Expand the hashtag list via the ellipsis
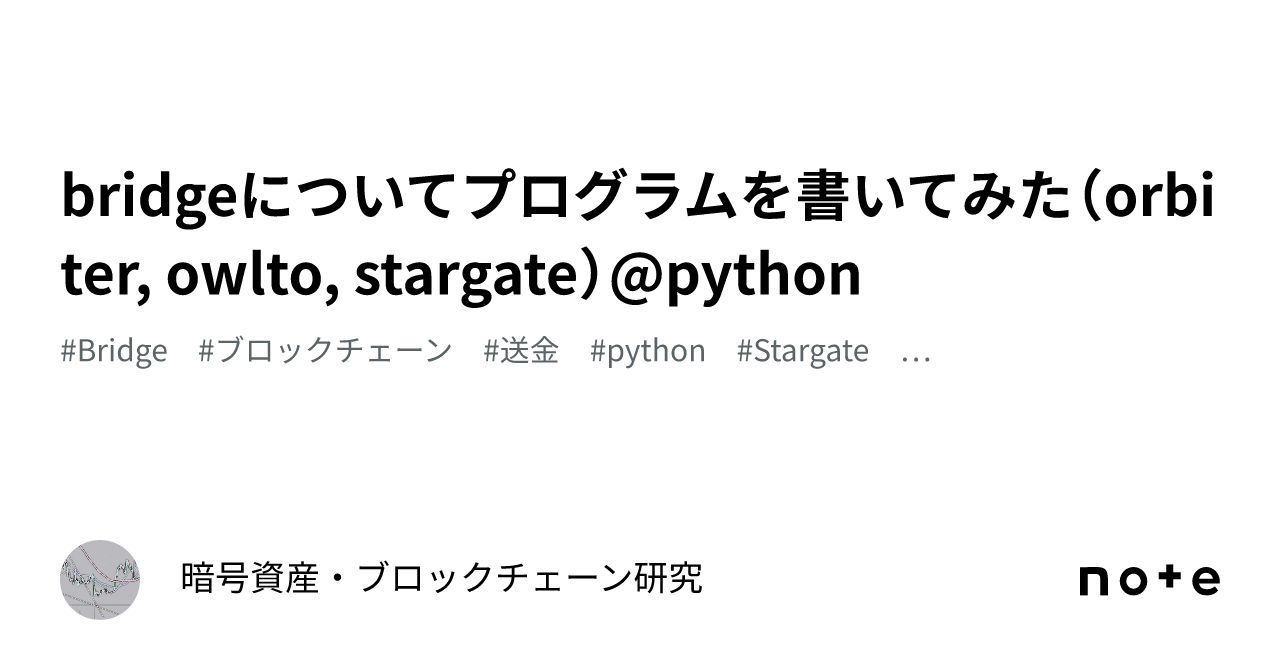The width and height of the screenshot is (1280, 670). (916, 351)
